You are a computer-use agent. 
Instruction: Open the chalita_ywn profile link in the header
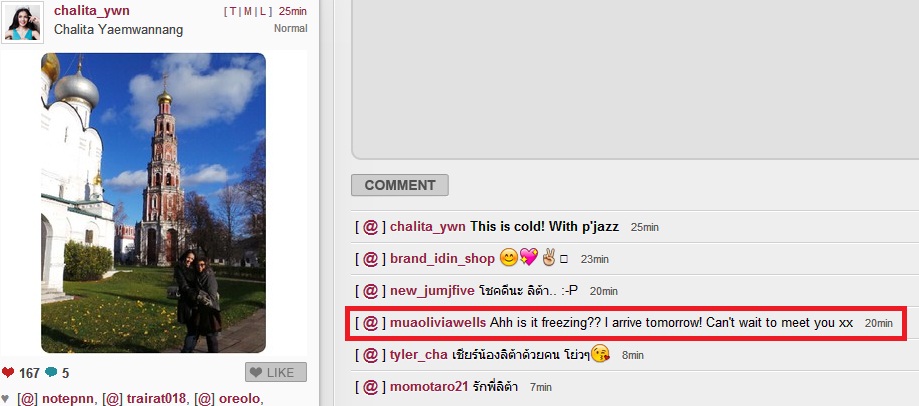point(92,11)
